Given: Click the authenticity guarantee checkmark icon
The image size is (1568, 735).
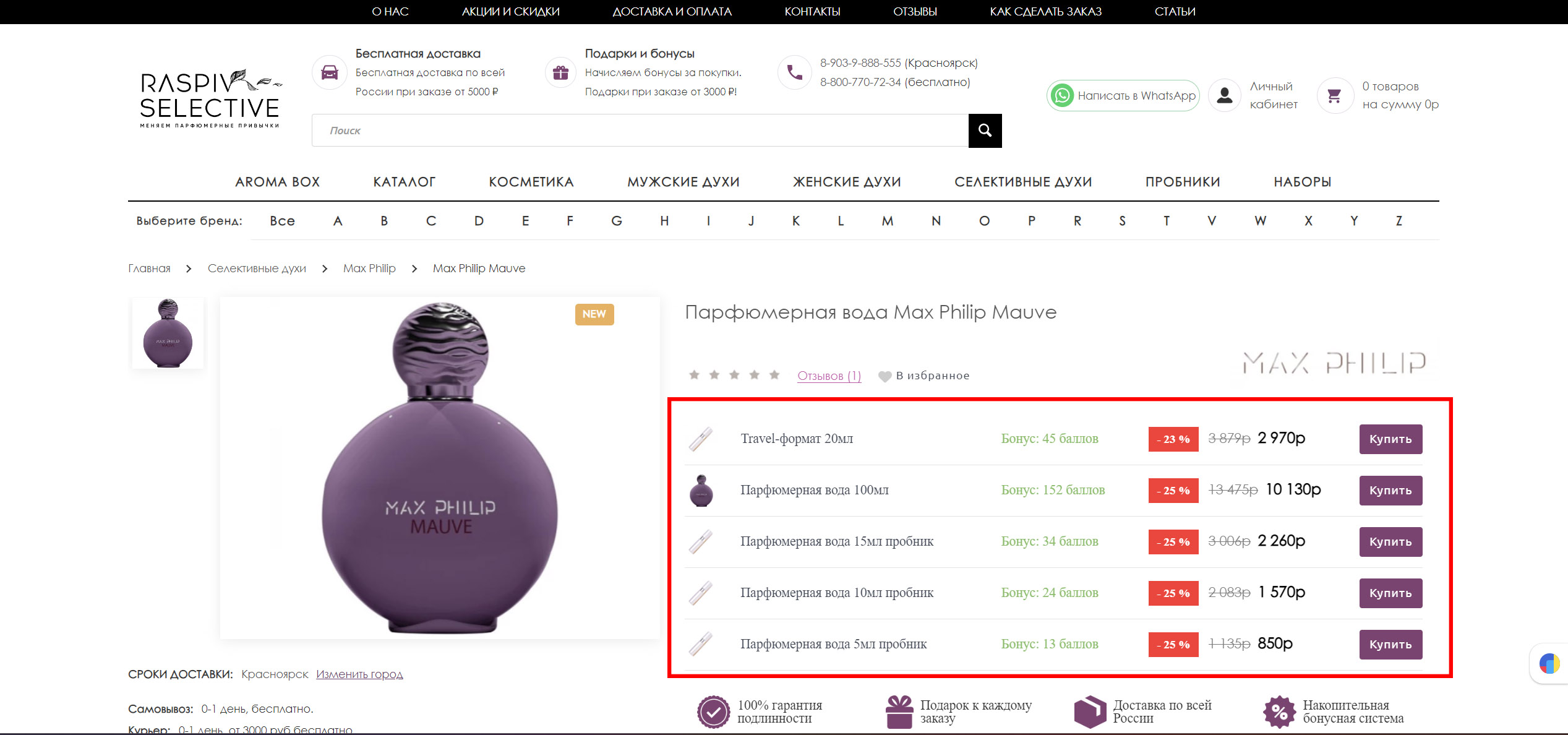Looking at the screenshot, I should (713, 712).
